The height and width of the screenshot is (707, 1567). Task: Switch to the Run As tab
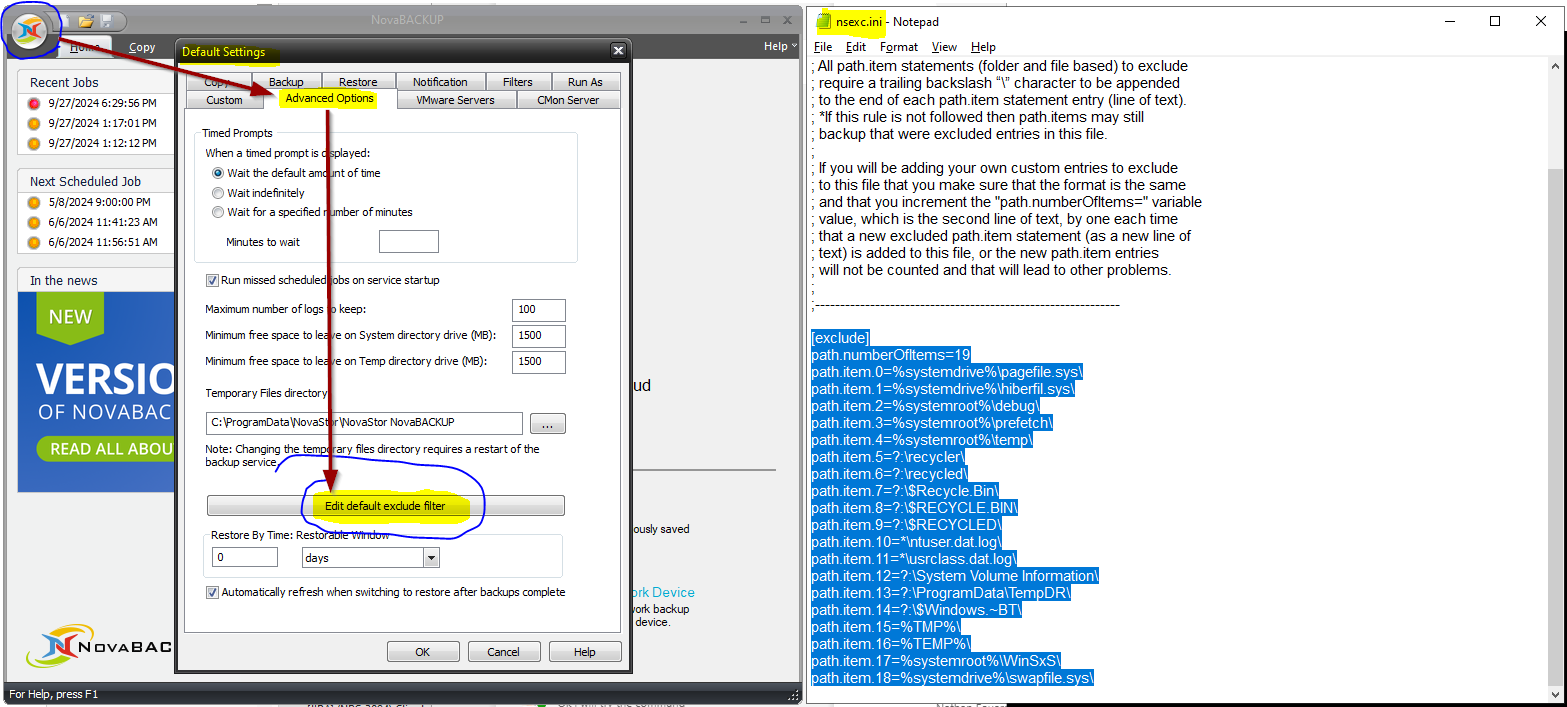tap(585, 82)
